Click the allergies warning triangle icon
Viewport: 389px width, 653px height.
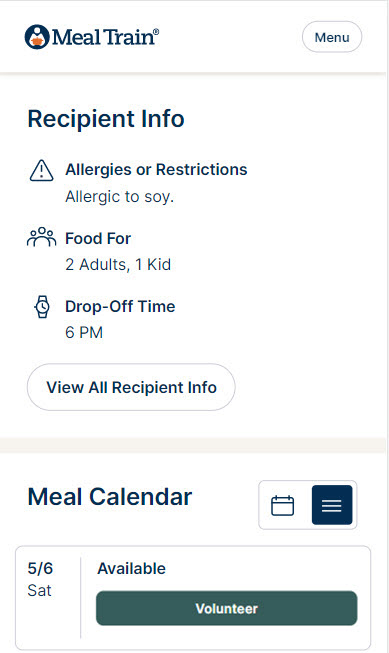pyautogui.click(x=42, y=170)
